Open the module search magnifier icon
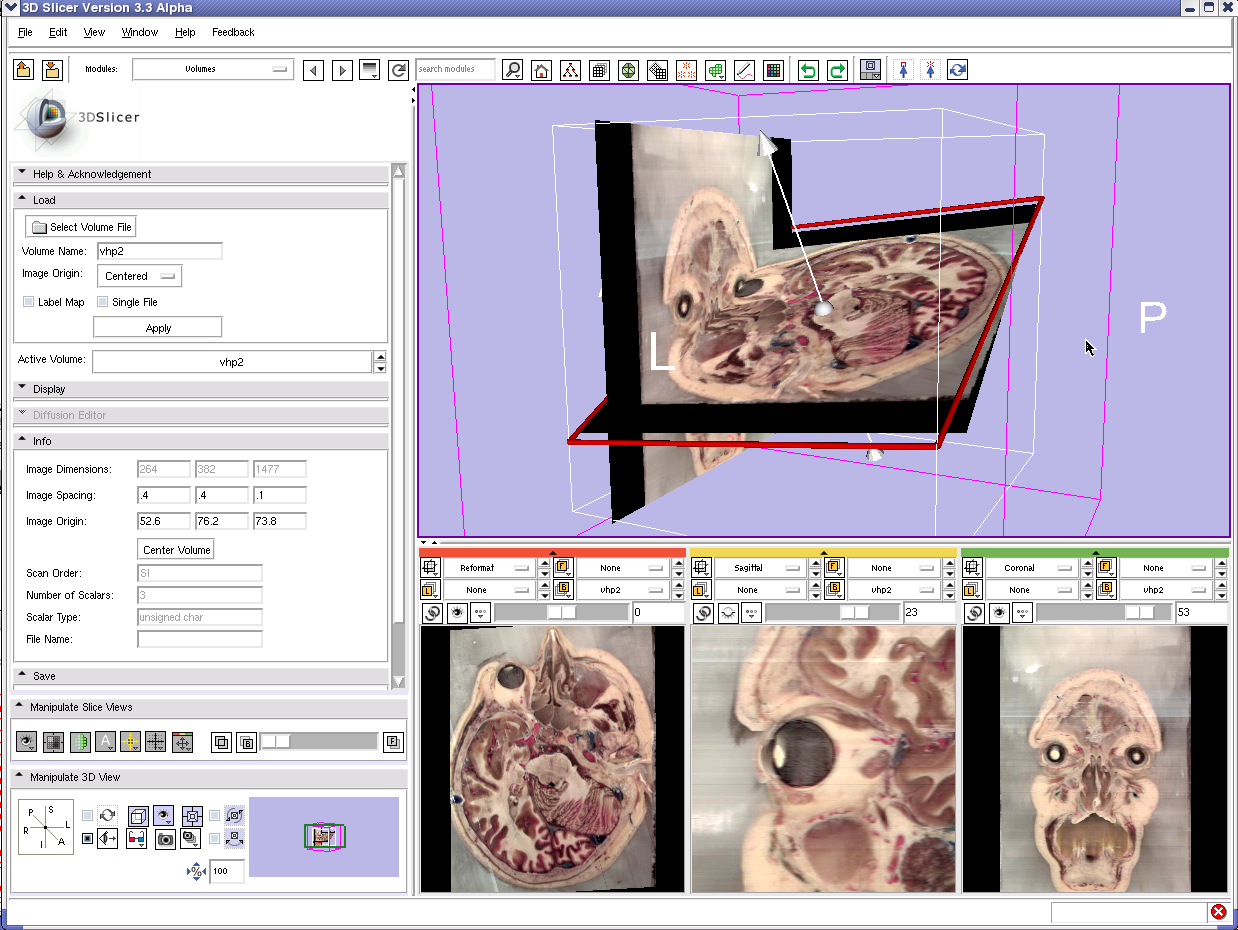This screenshot has width=1238, height=930. [x=512, y=70]
